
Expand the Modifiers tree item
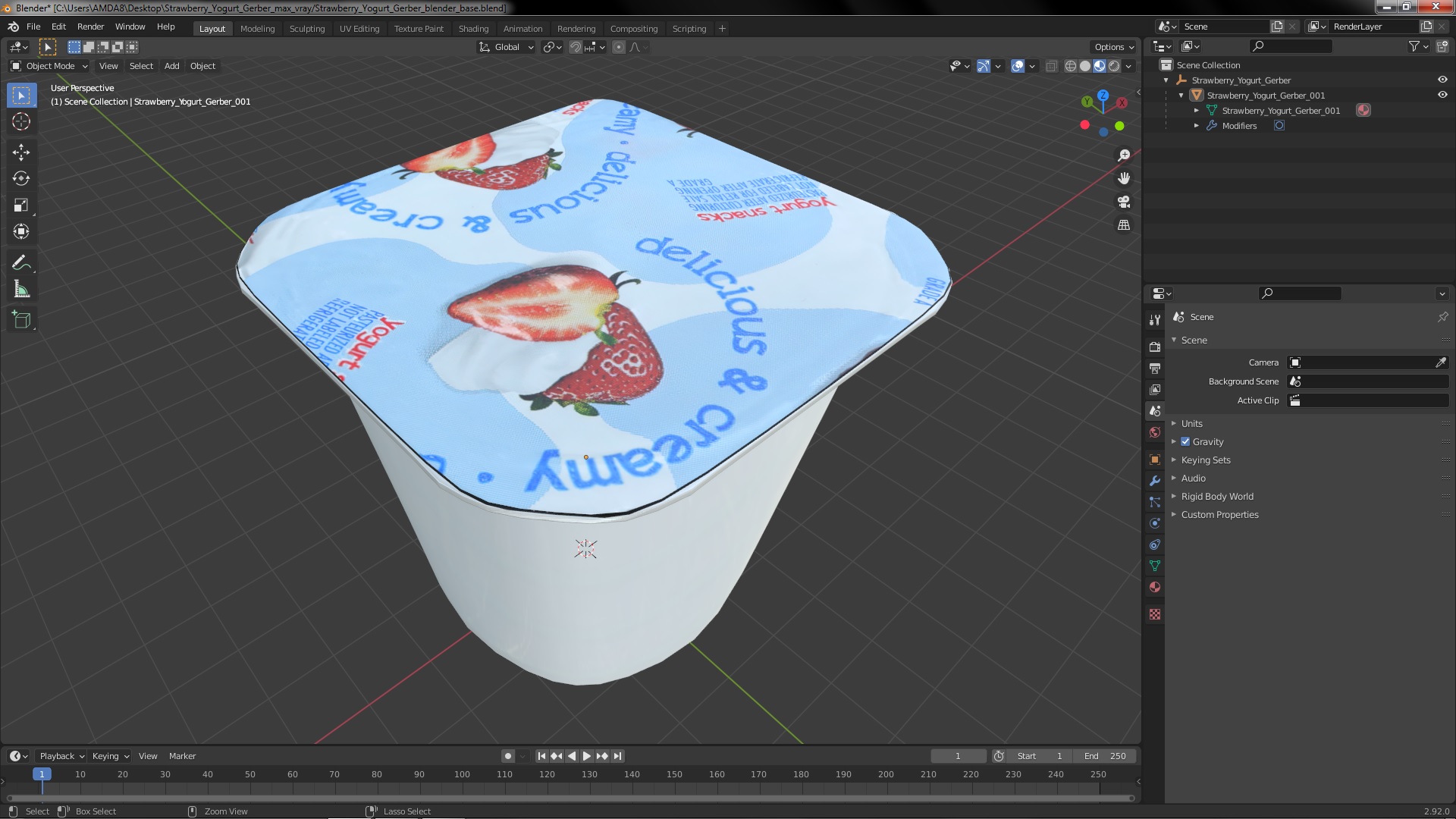pos(1197,126)
